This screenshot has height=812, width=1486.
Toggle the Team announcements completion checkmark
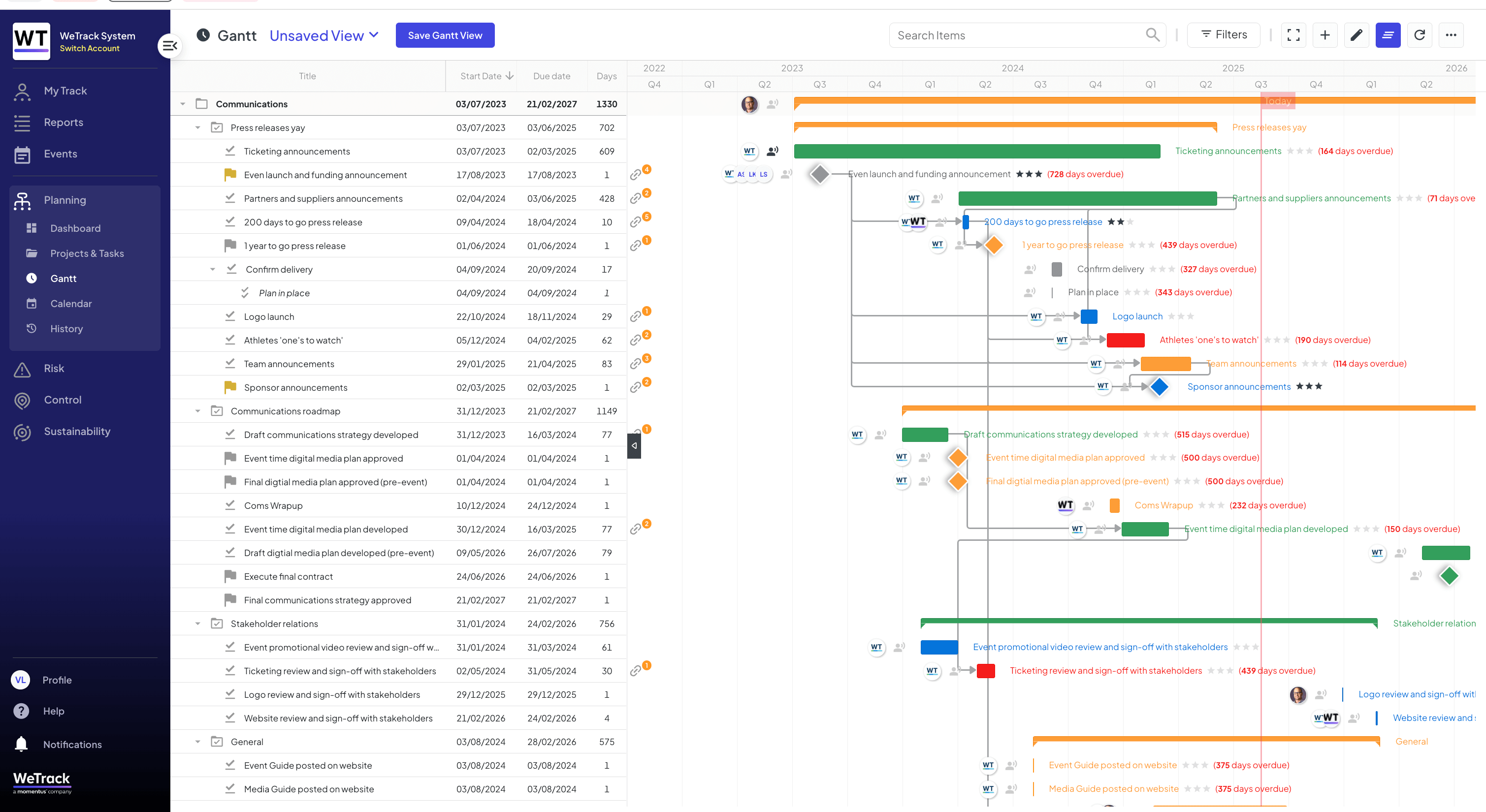pos(230,363)
